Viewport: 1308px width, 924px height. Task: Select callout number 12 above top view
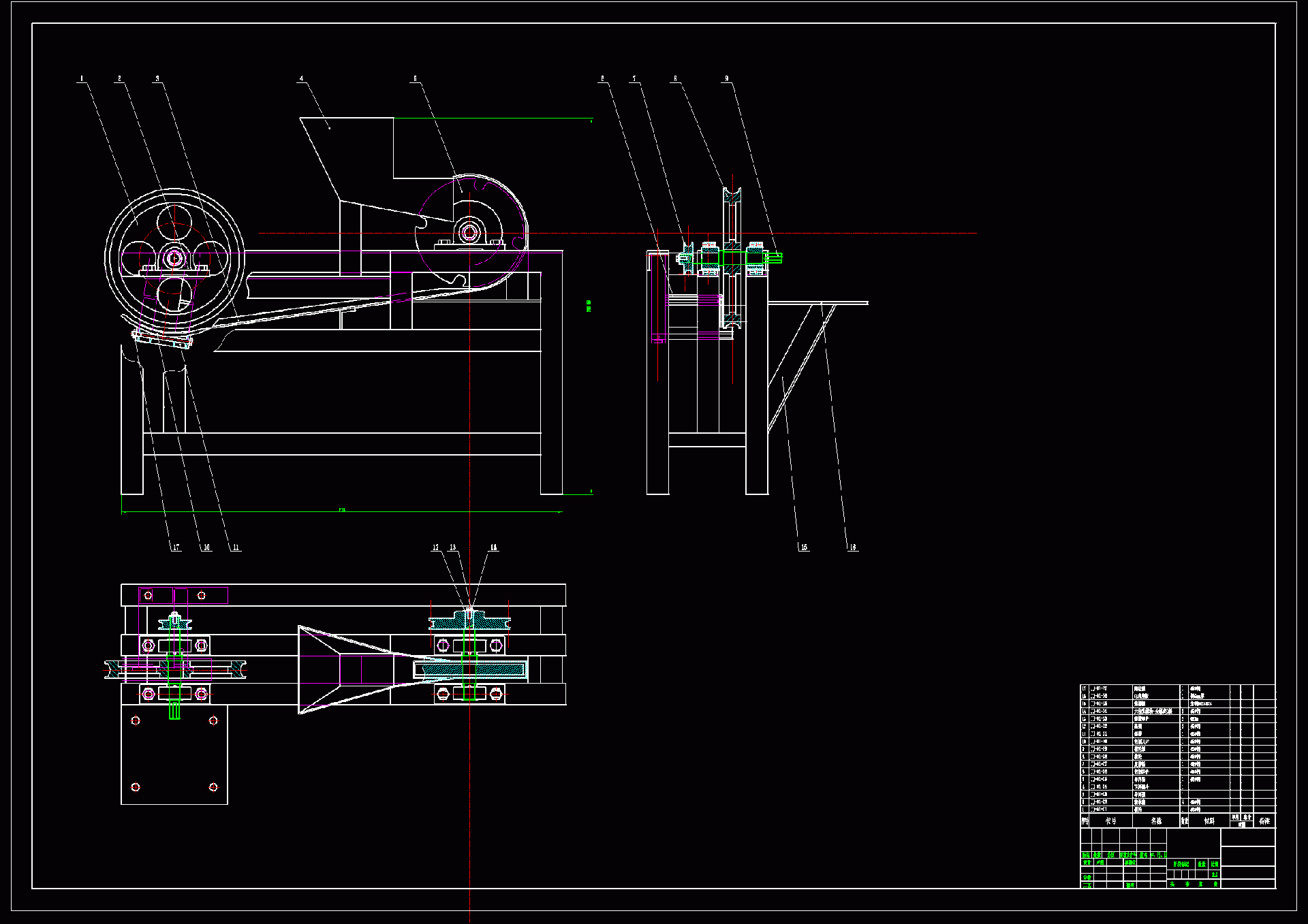(436, 547)
